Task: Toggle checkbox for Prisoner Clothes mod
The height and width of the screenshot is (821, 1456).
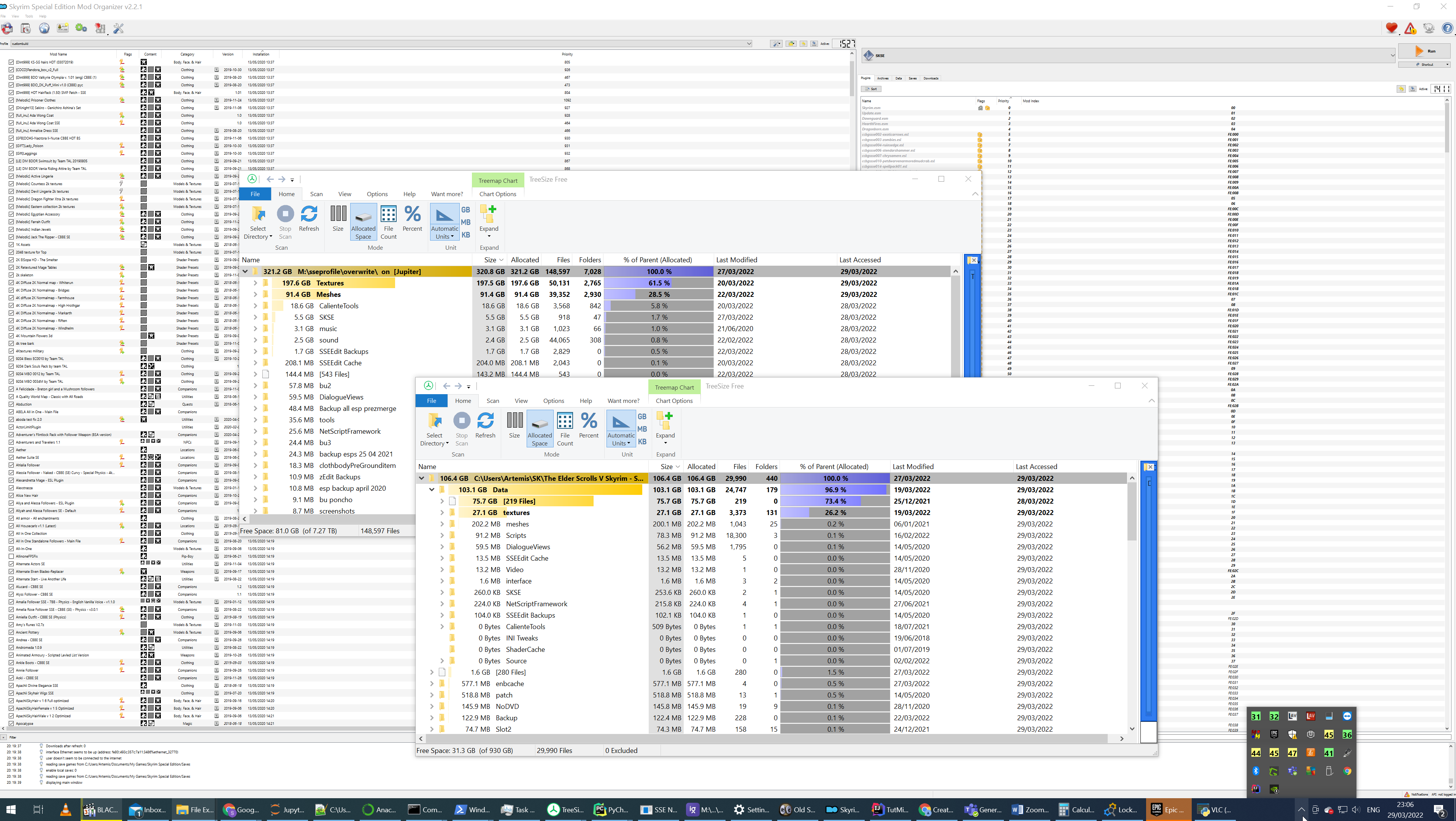Action: pyautogui.click(x=11, y=100)
